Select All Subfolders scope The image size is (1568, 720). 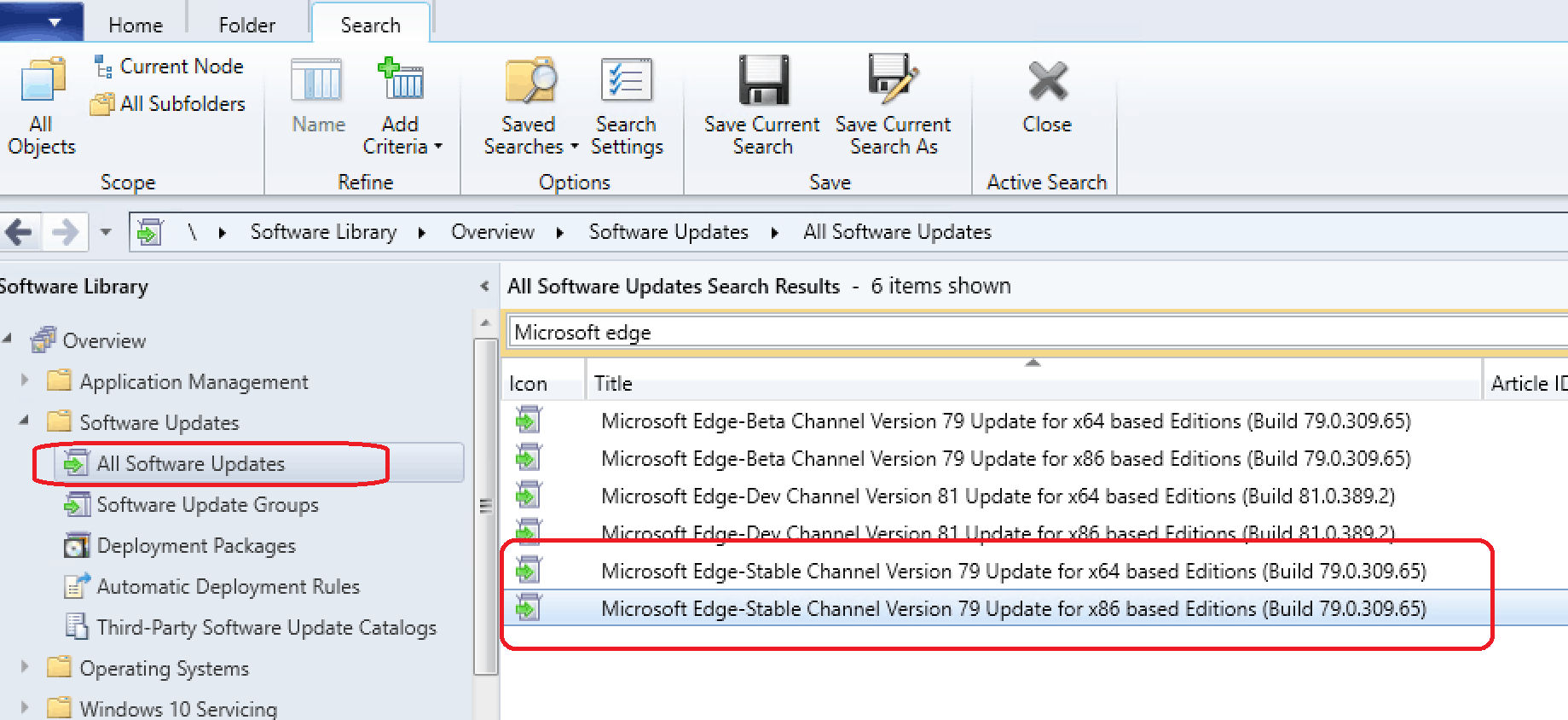point(169,104)
